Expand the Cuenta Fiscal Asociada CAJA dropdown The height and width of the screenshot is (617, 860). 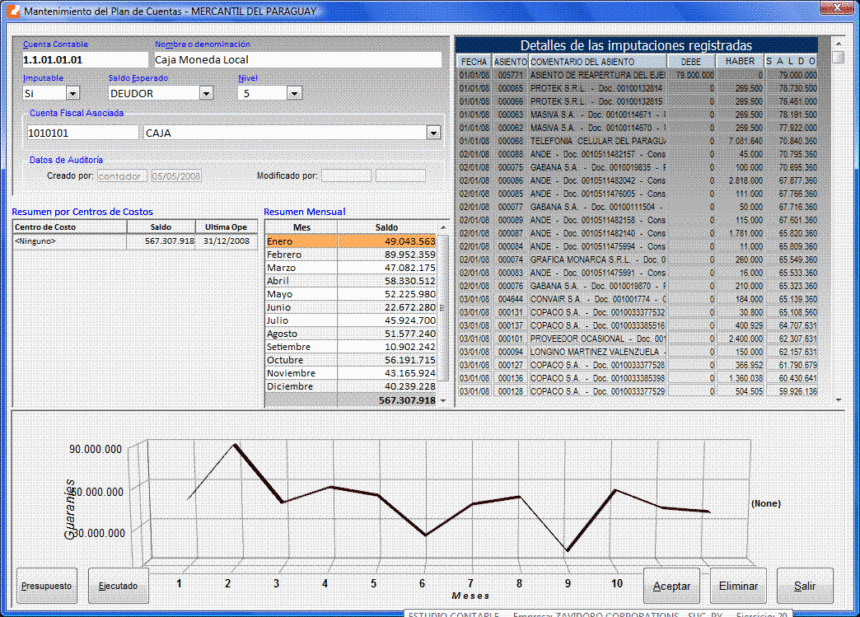tap(433, 132)
